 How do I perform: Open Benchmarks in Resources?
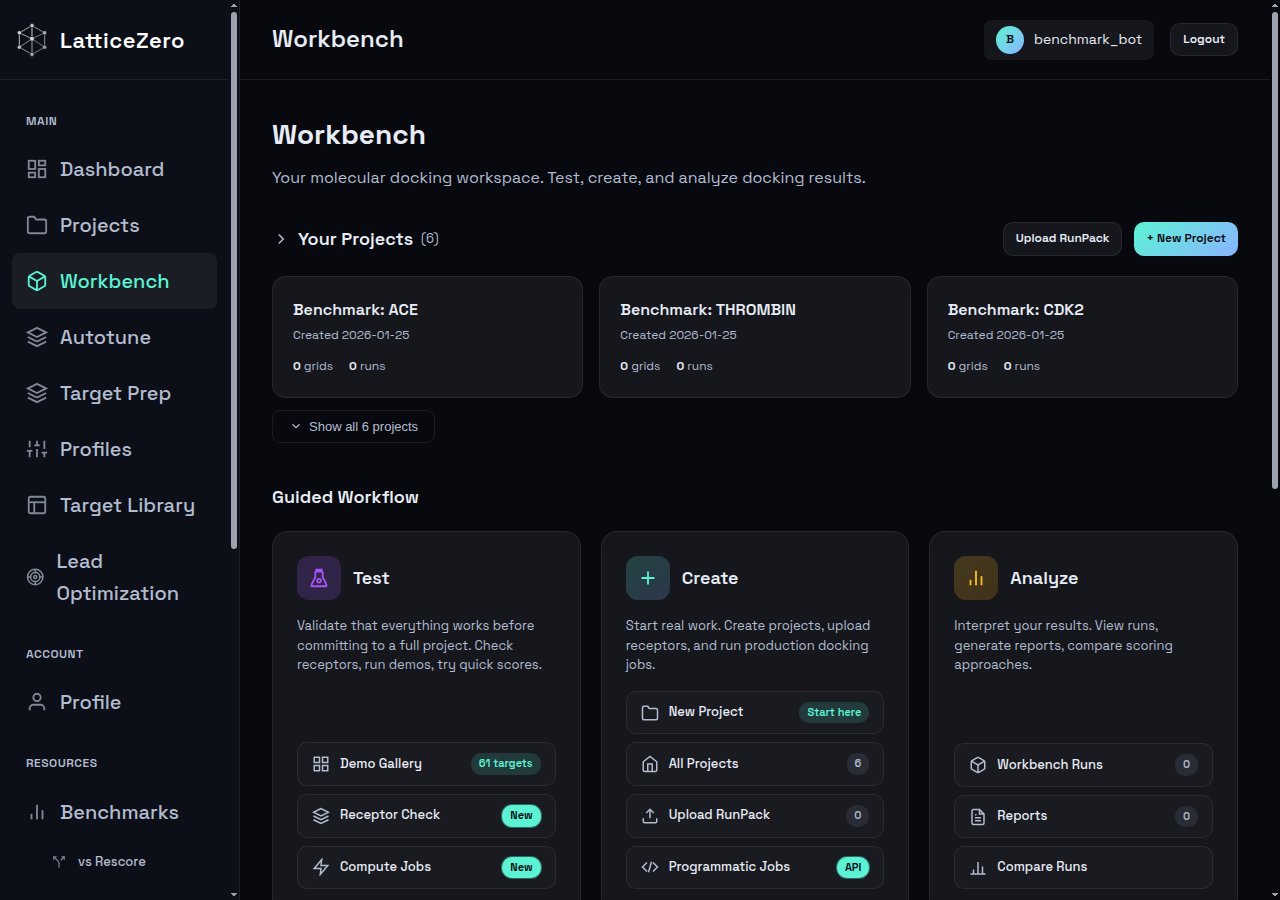click(114, 812)
